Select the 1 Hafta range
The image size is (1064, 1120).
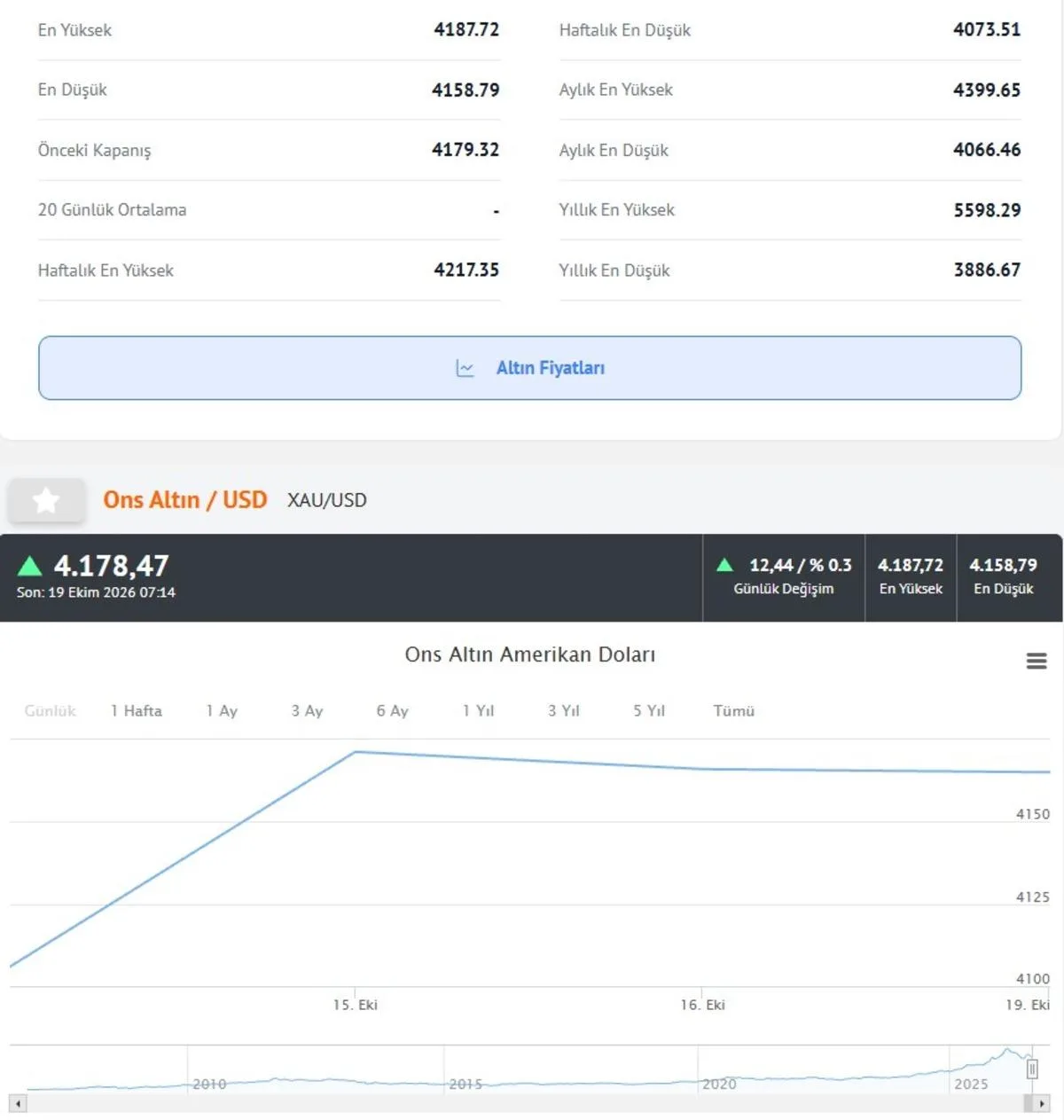pos(137,711)
